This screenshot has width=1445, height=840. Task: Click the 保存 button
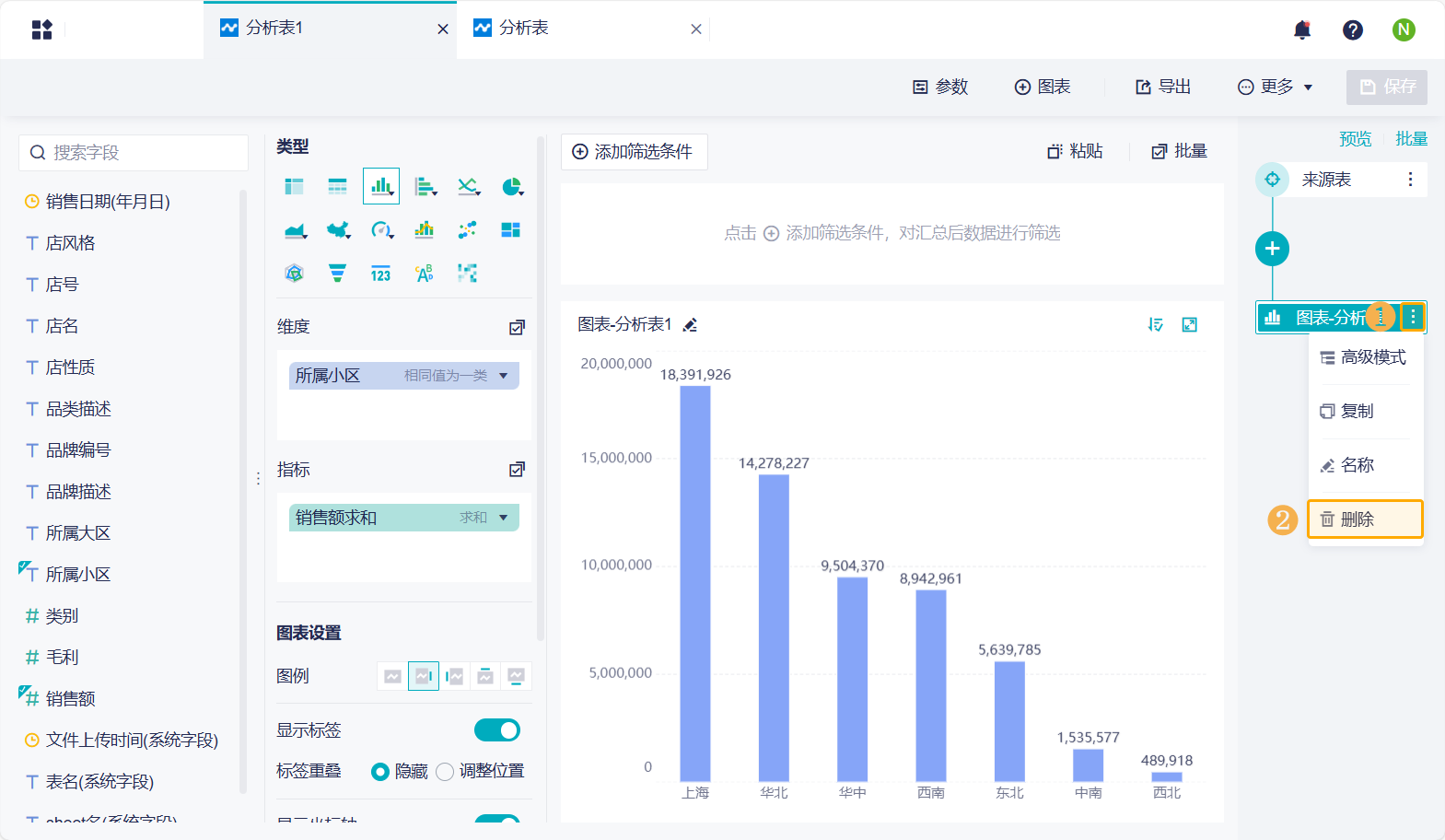(1387, 87)
